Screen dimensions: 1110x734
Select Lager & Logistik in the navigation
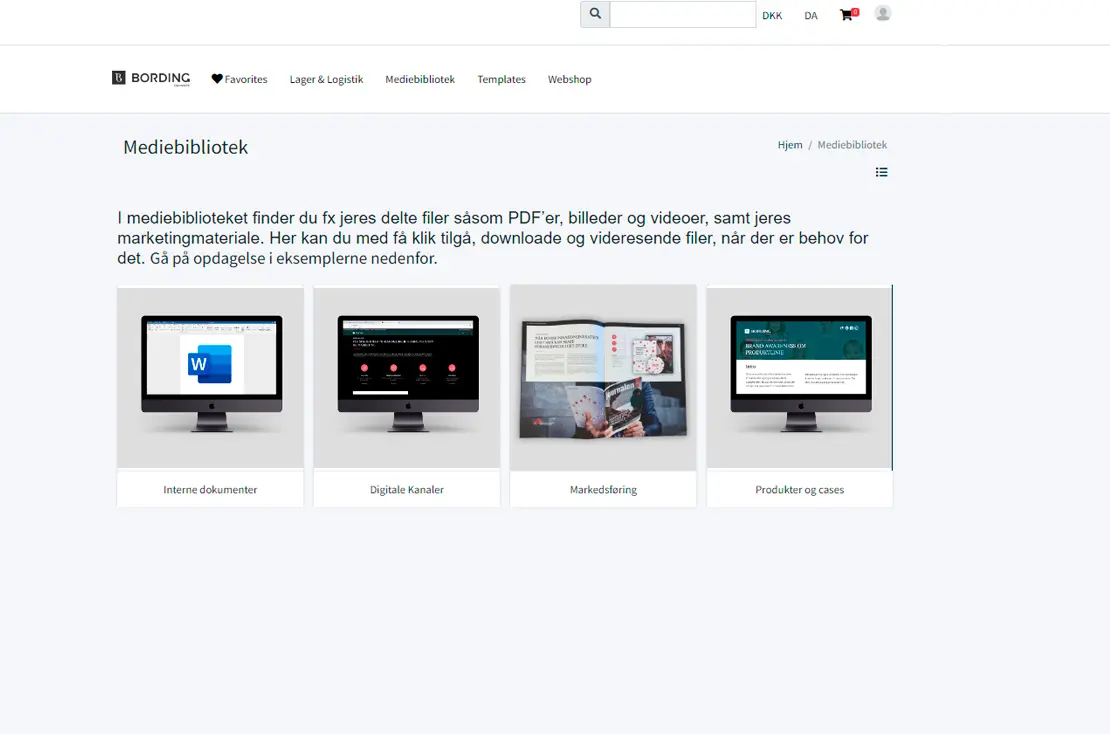pos(326,79)
